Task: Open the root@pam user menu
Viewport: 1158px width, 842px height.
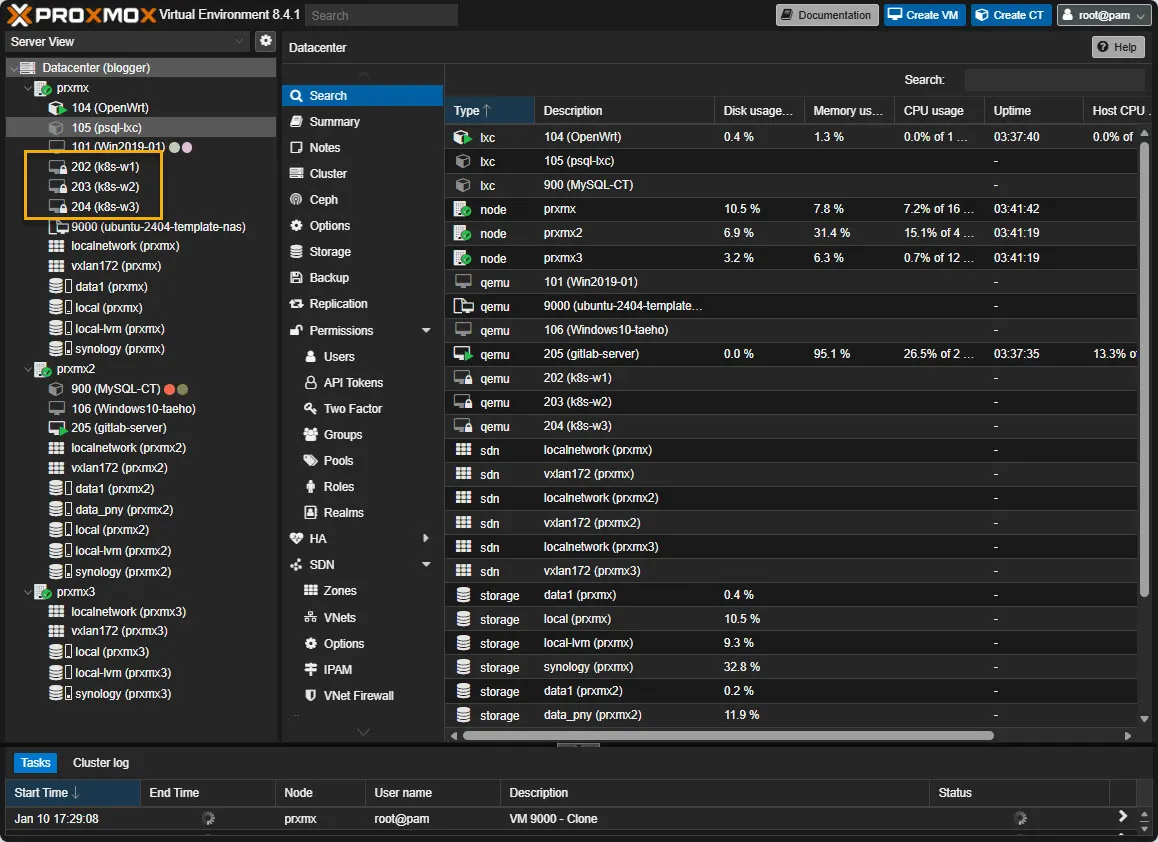Action: (1103, 15)
